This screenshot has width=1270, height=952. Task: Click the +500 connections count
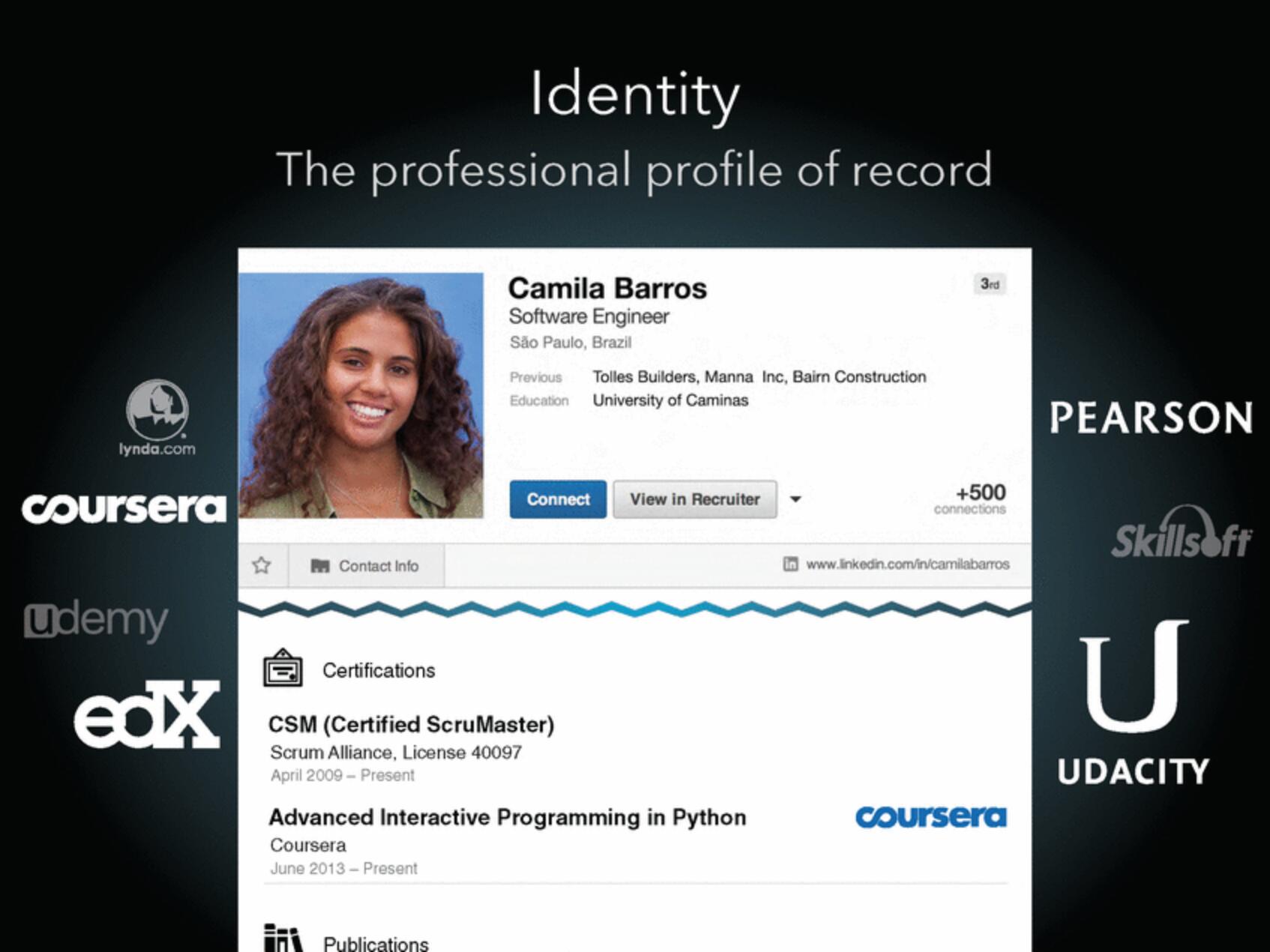[x=970, y=498]
